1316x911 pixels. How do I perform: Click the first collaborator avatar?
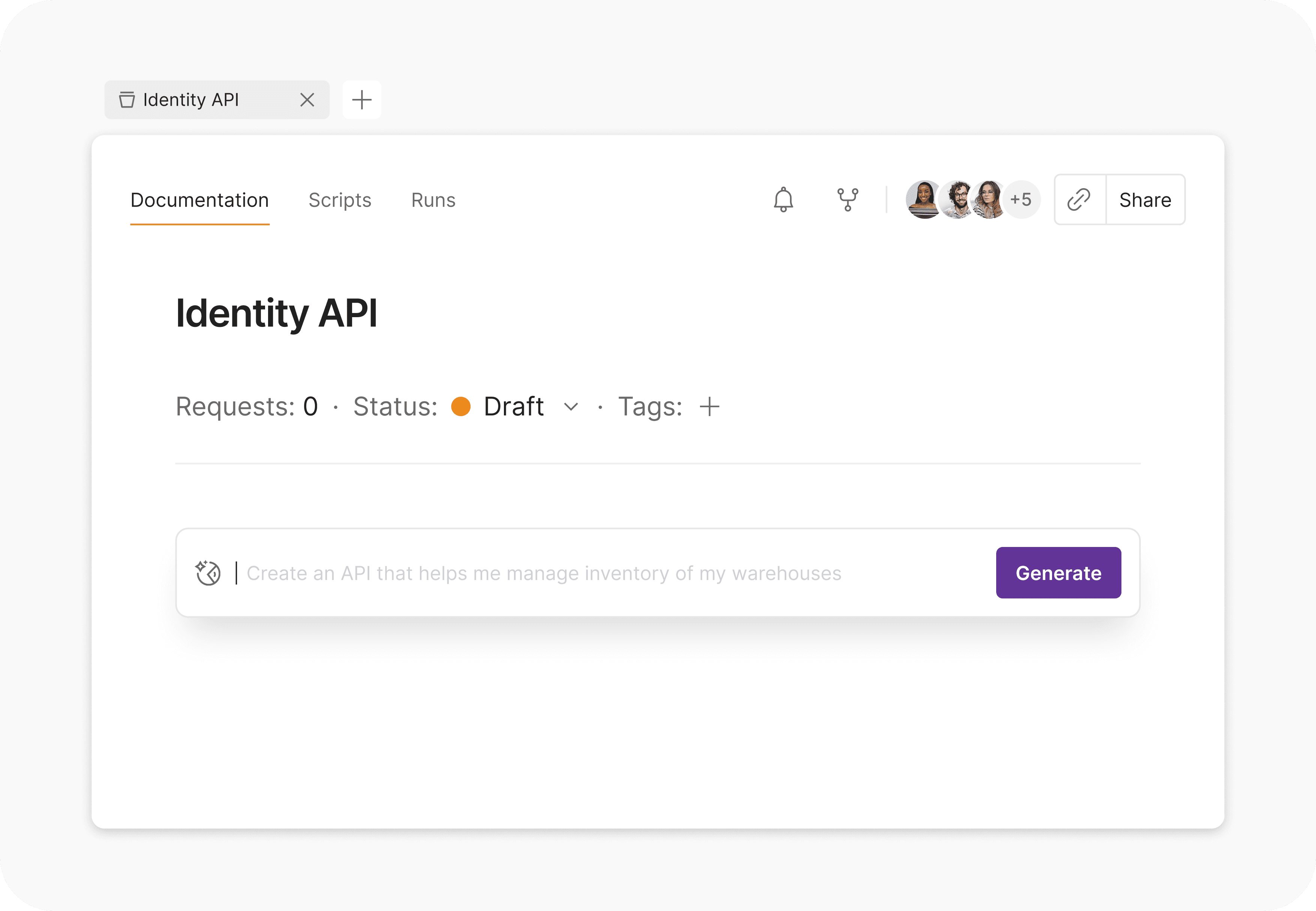[923, 200]
